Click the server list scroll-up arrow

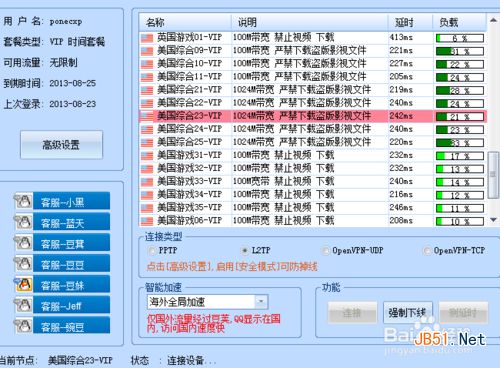pos(493,21)
